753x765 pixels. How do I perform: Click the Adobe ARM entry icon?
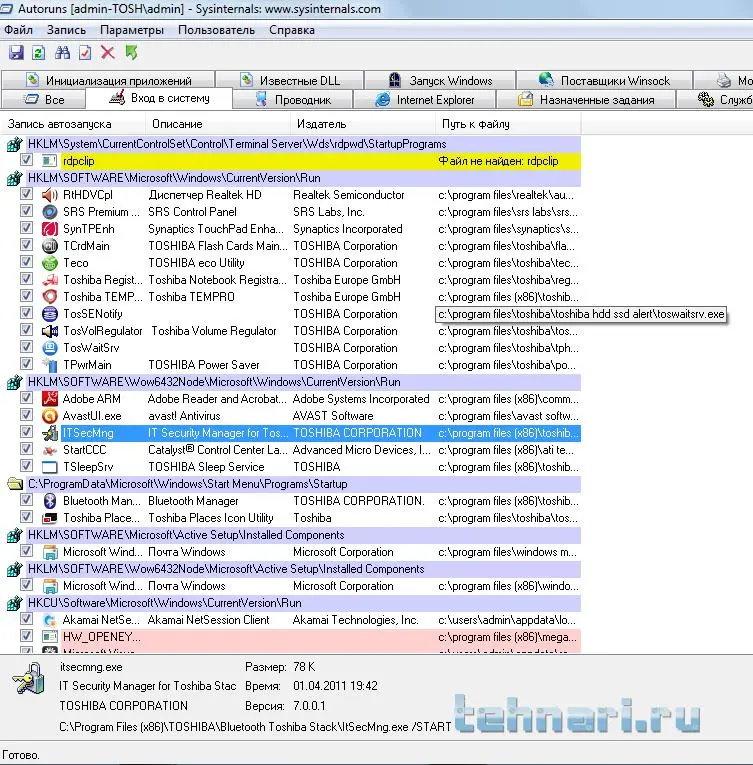click(x=49, y=399)
